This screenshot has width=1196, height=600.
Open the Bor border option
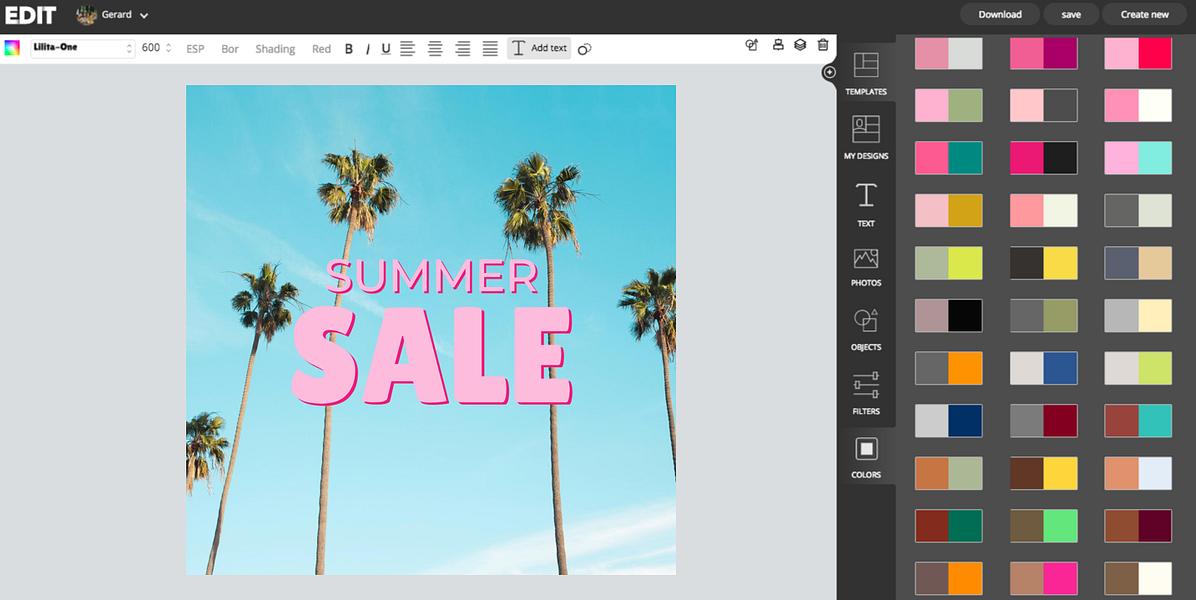230,49
